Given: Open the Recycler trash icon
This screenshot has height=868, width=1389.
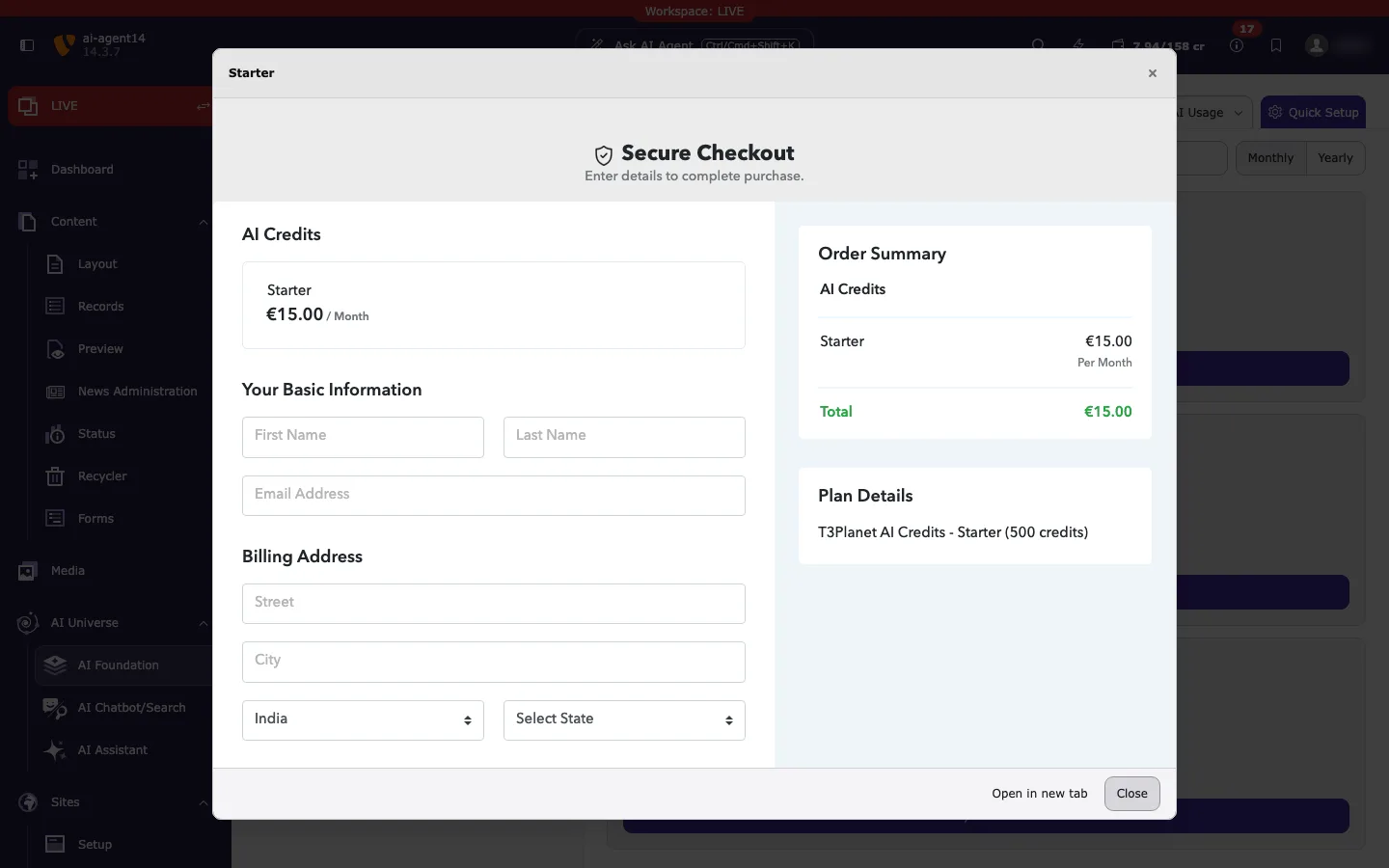Looking at the screenshot, I should tap(55, 476).
